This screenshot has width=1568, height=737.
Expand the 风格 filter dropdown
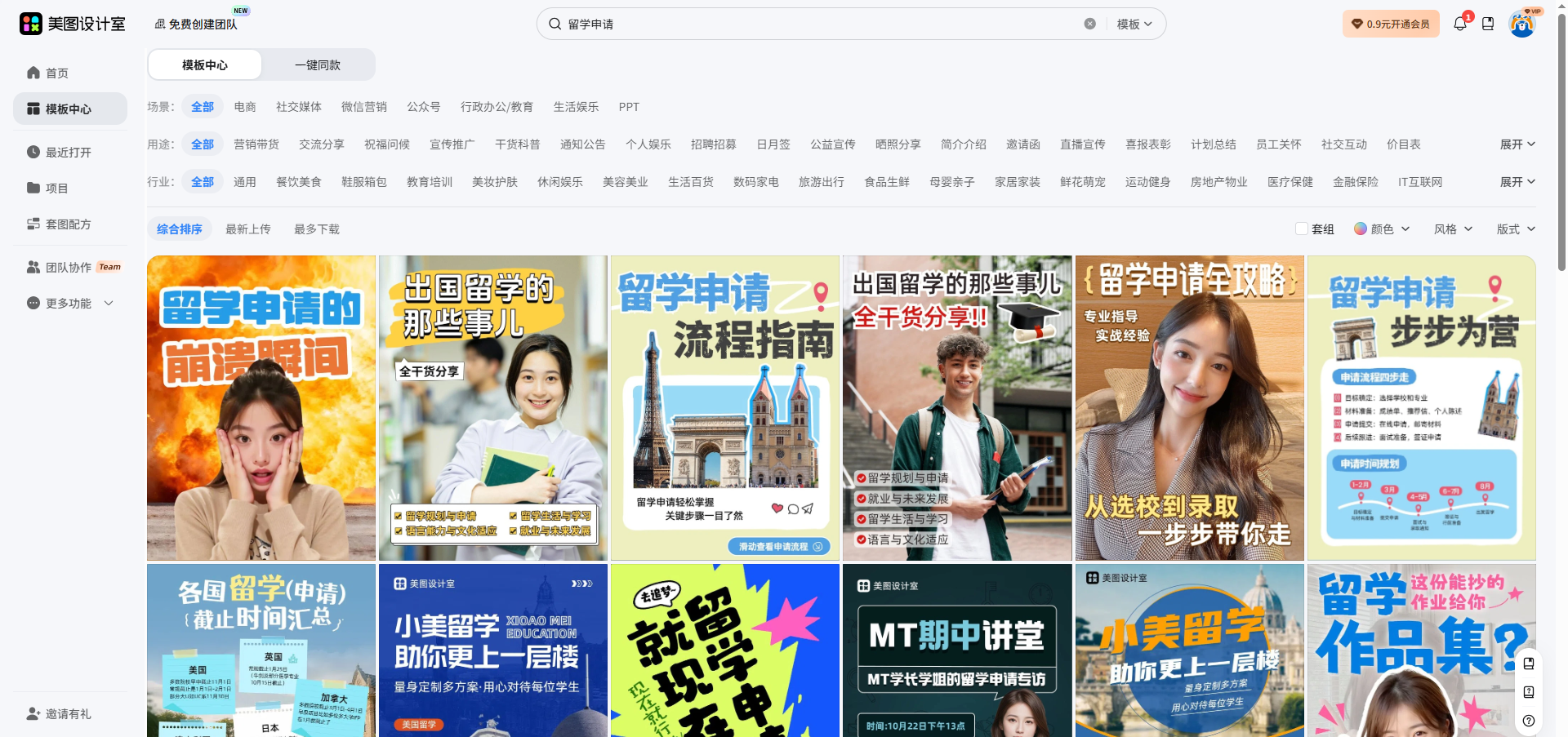[1453, 229]
